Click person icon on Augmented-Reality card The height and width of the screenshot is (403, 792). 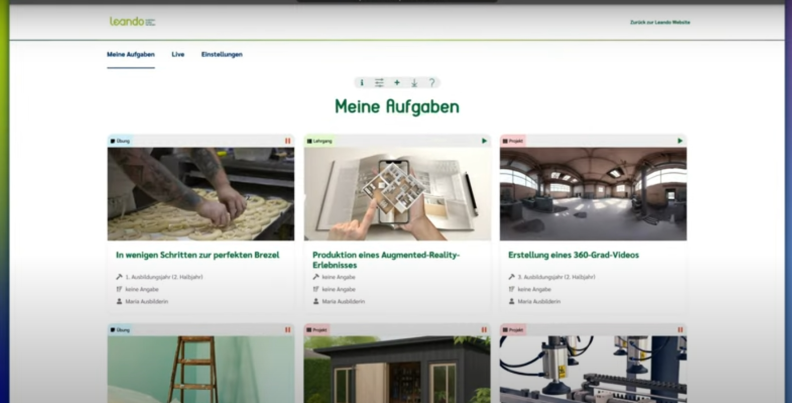(x=316, y=301)
